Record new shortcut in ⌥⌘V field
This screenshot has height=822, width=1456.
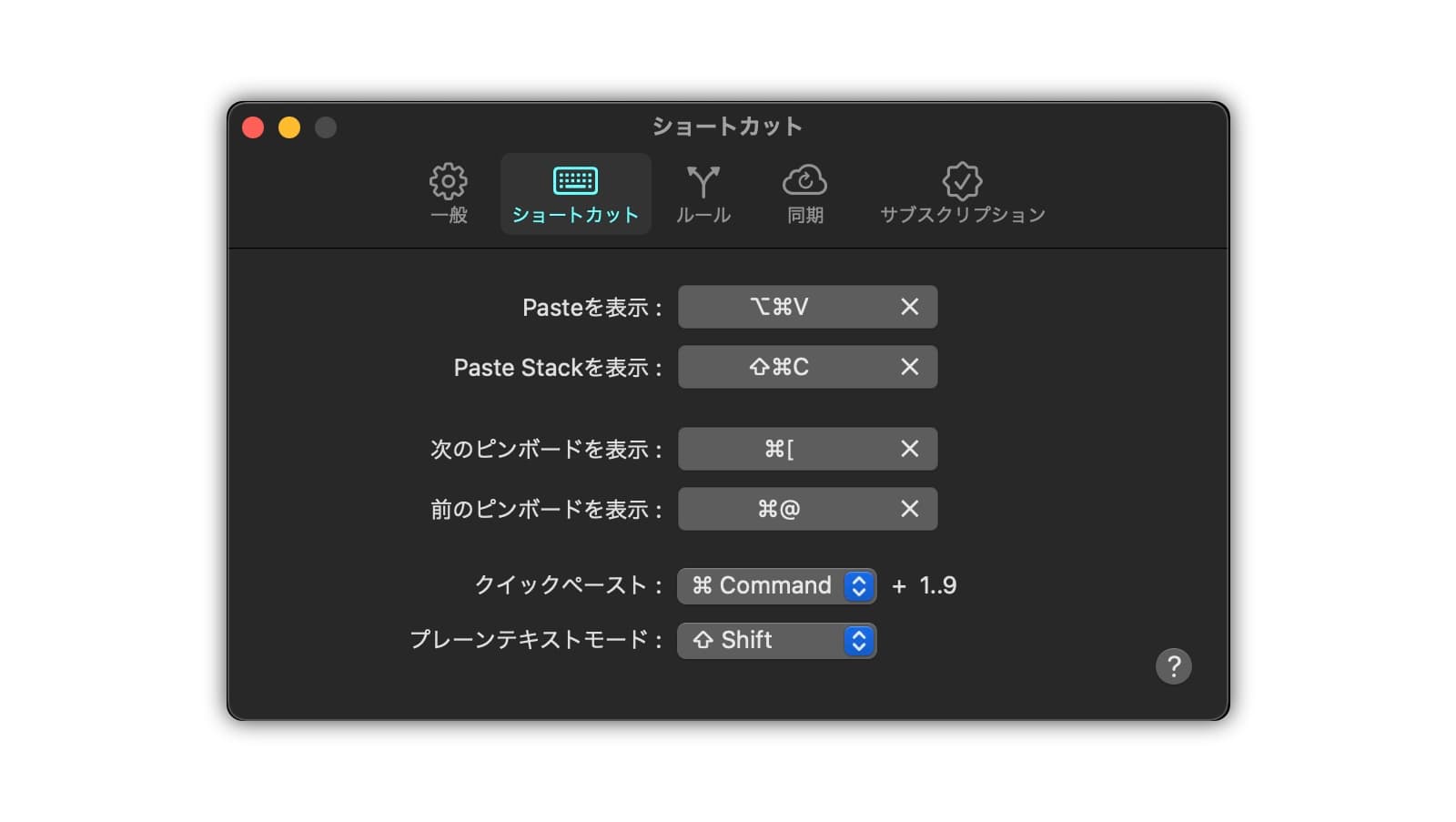[x=807, y=307]
